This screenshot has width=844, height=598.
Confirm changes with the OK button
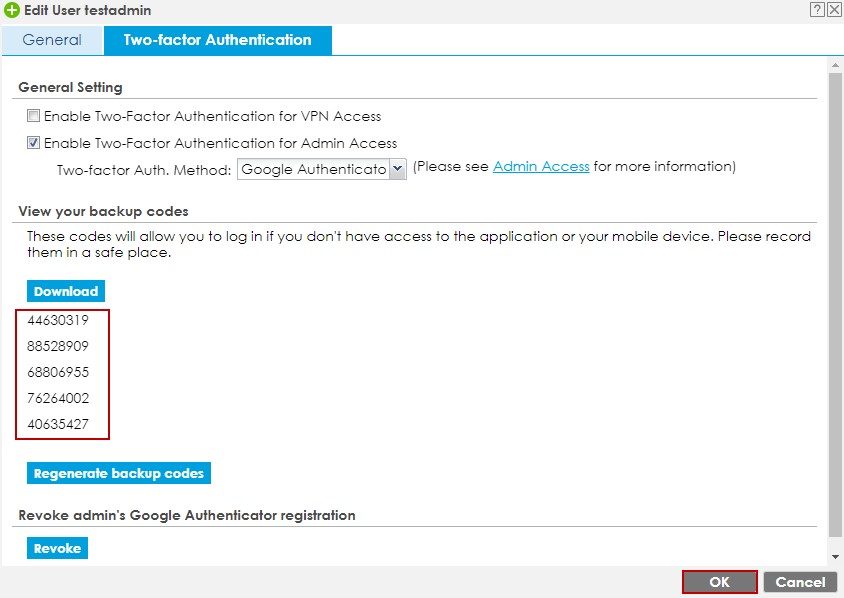tap(719, 582)
